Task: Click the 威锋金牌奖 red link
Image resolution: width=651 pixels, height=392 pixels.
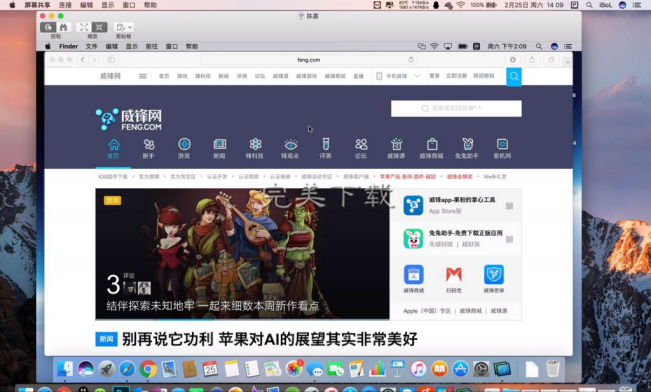Action: pyautogui.click(x=460, y=176)
